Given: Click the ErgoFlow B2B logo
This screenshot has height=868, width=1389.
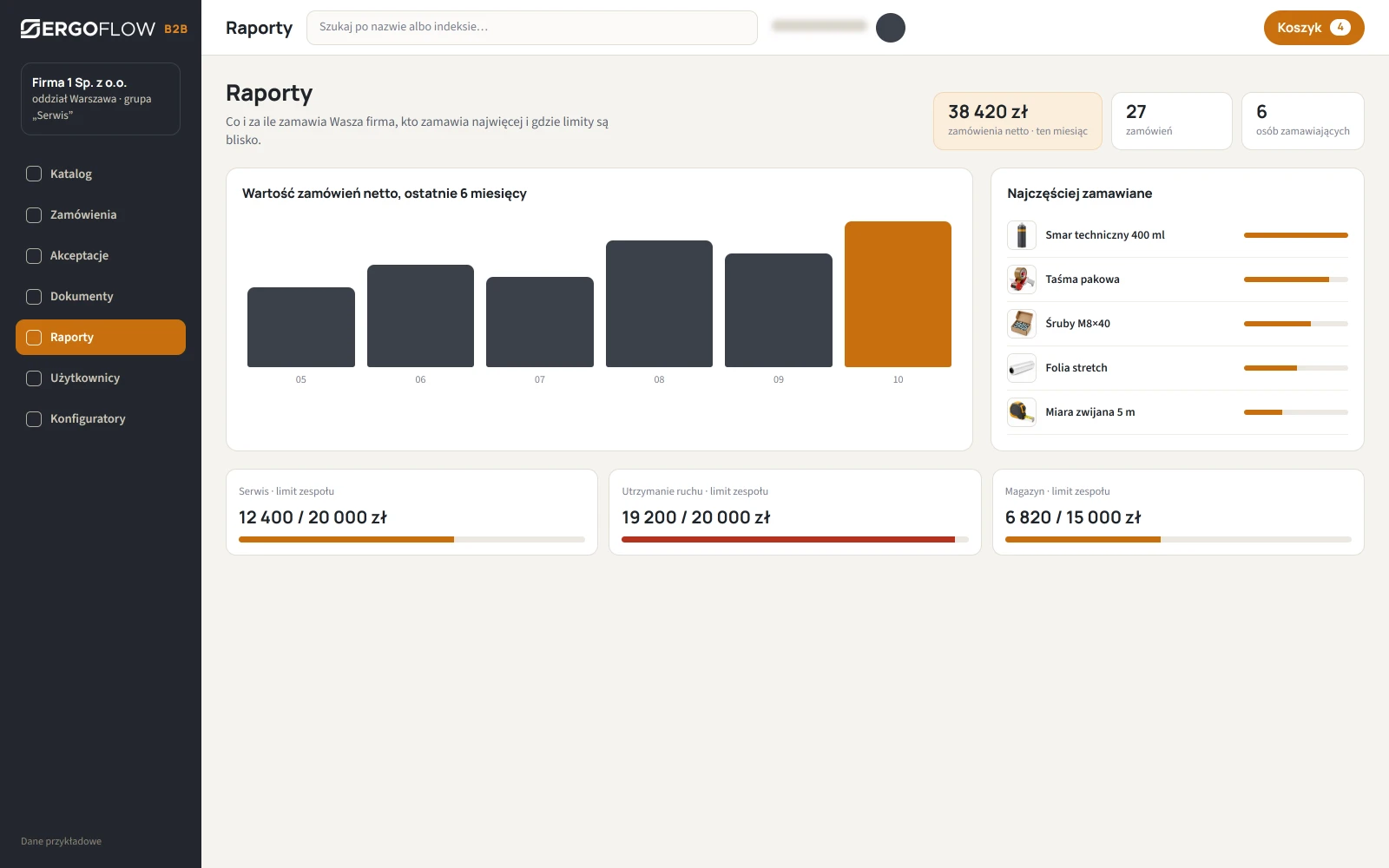Looking at the screenshot, I should (x=104, y=29).
